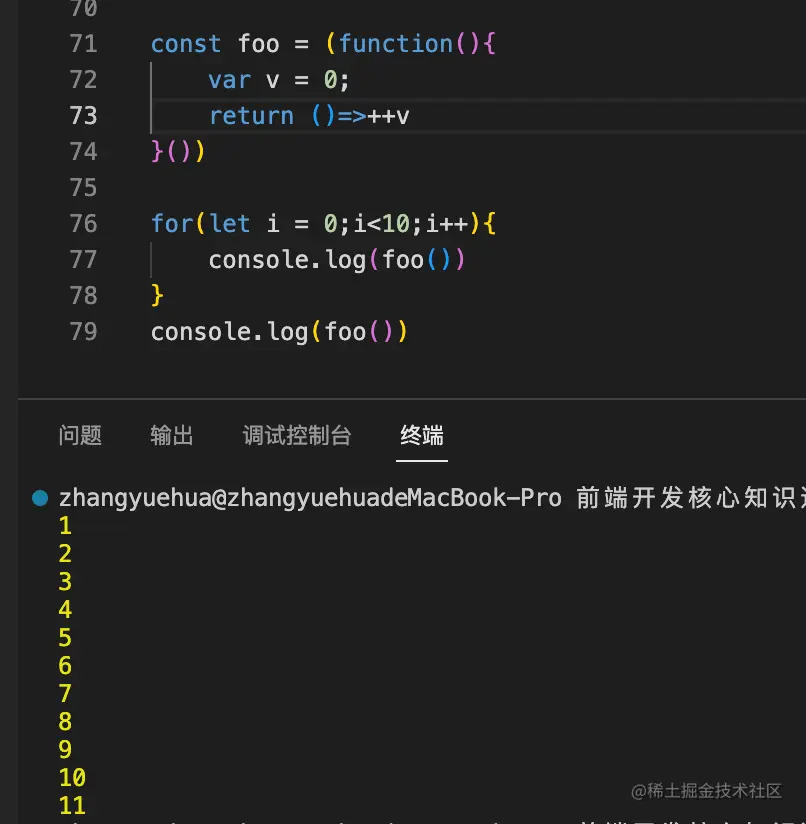This screenshot has width=806, height=824.
Task: Select the 终端 (Terminal) tab
Action: coord(422,435)
